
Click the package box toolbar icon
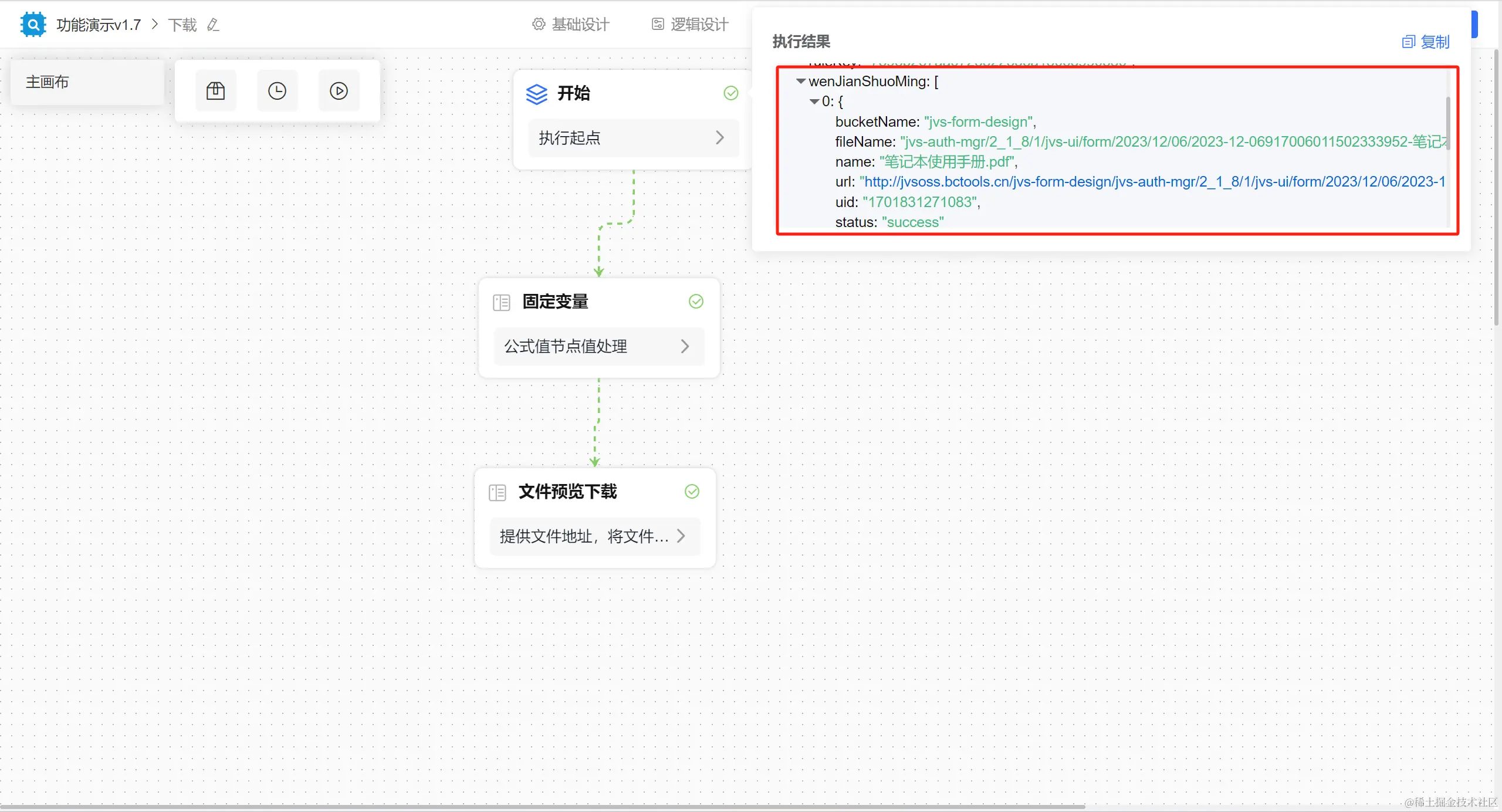215,91
